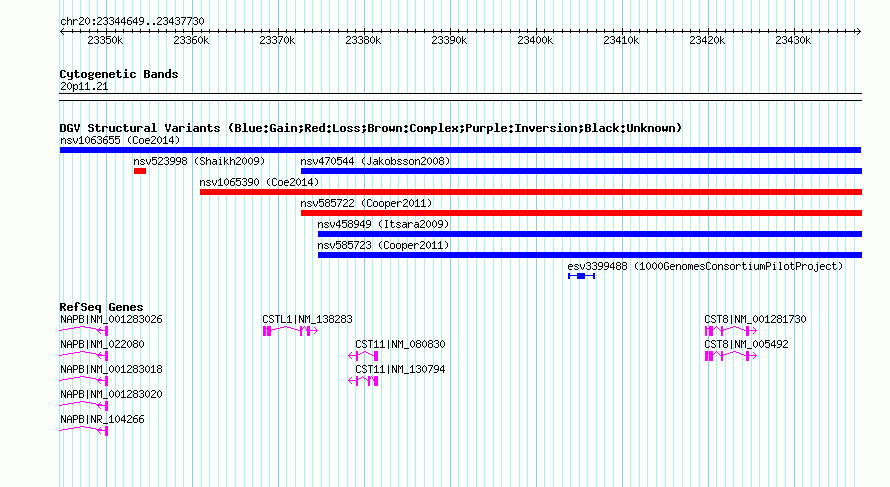The image size is (890, 487).
Task: Click the 23350k ruler tick label
Action: pos(105,41)
